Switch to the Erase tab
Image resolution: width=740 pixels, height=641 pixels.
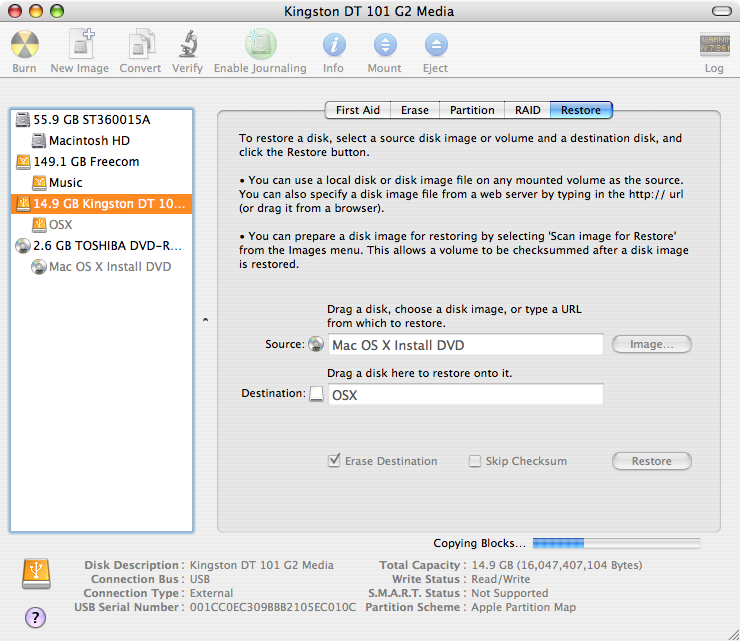[415, 110]
